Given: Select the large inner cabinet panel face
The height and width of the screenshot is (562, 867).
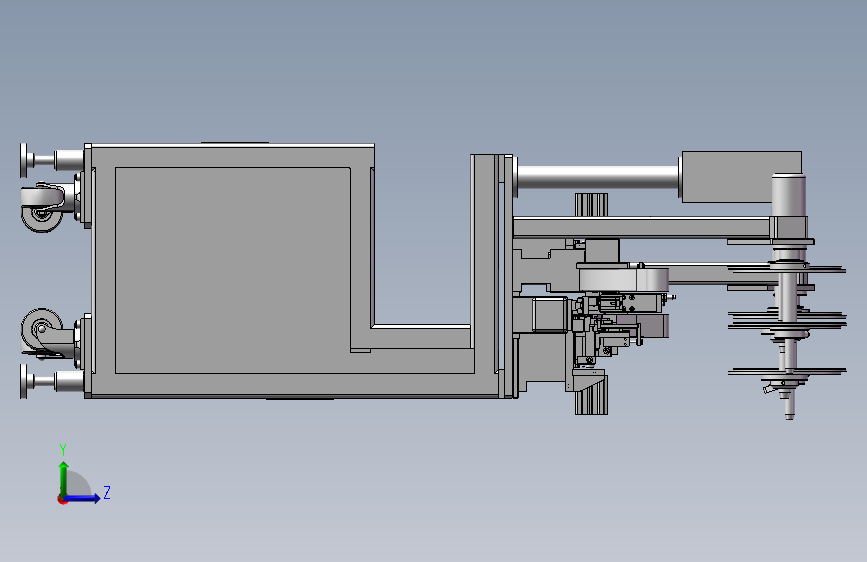Looking at the screenshot, I should pos(232,270).
